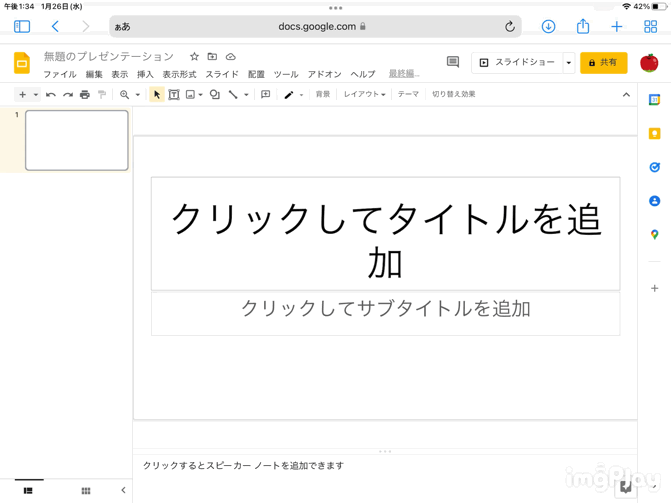
Task: Hide the menus with collapse chevron
Action: [626, 95]
